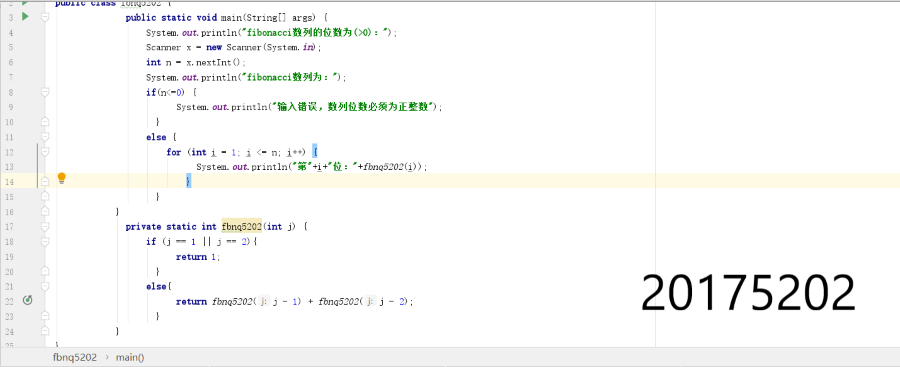Click the fold end marker on line 23

click(x=45, y=316)
